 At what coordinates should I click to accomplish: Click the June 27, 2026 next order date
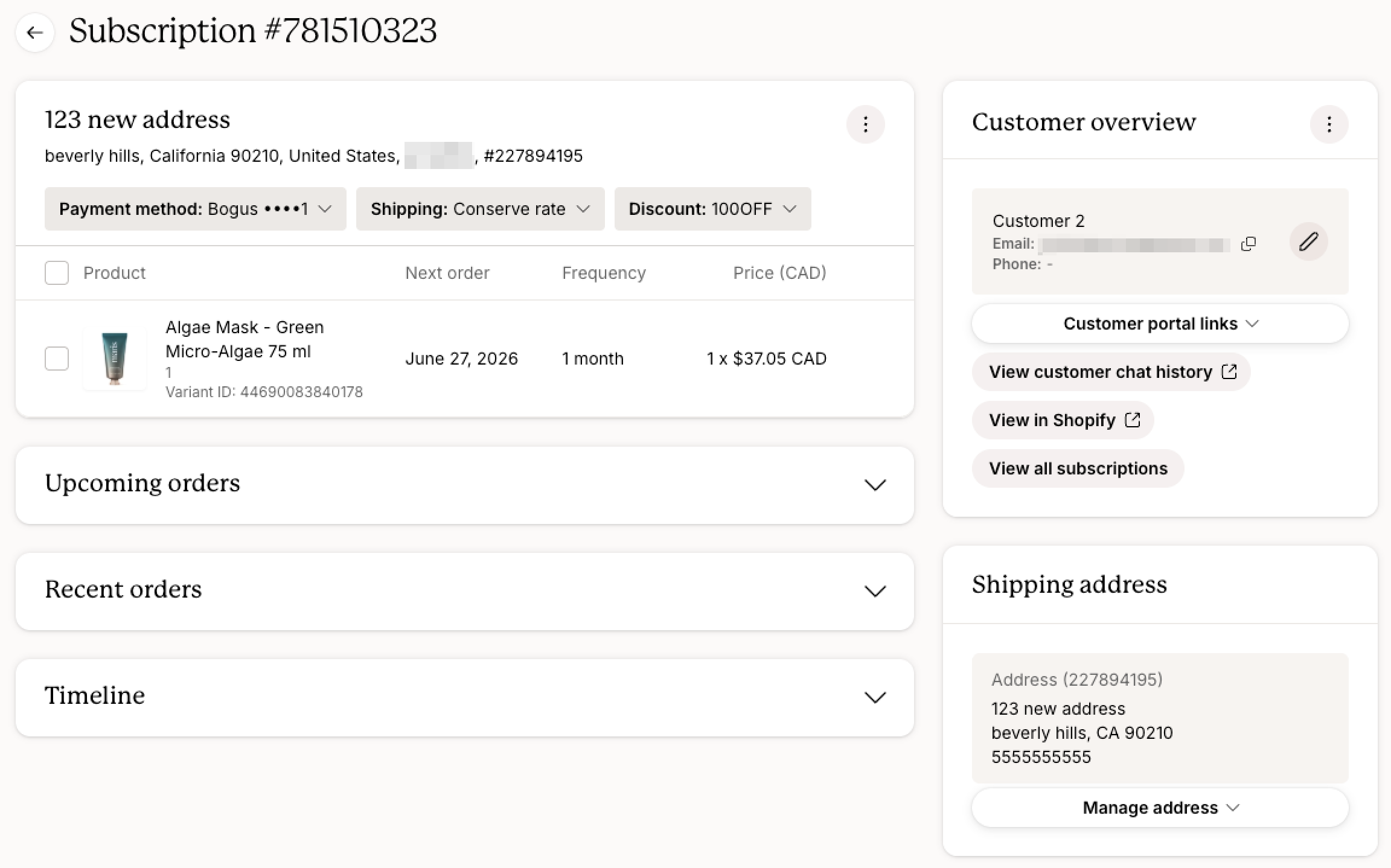461,359
